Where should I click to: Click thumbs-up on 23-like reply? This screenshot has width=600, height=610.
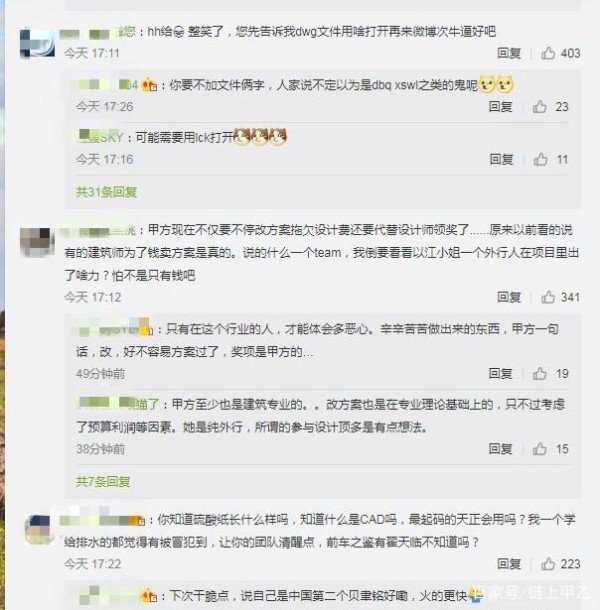pyautogui.click(x=540, y=106)
